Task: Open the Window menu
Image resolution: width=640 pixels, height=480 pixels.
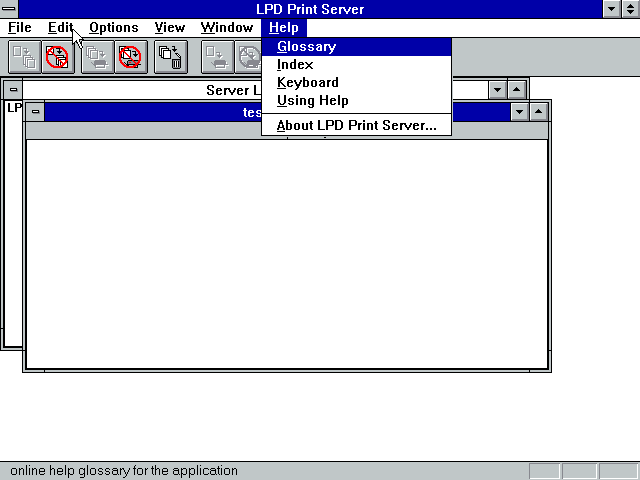Action: (x=227, y=28)
